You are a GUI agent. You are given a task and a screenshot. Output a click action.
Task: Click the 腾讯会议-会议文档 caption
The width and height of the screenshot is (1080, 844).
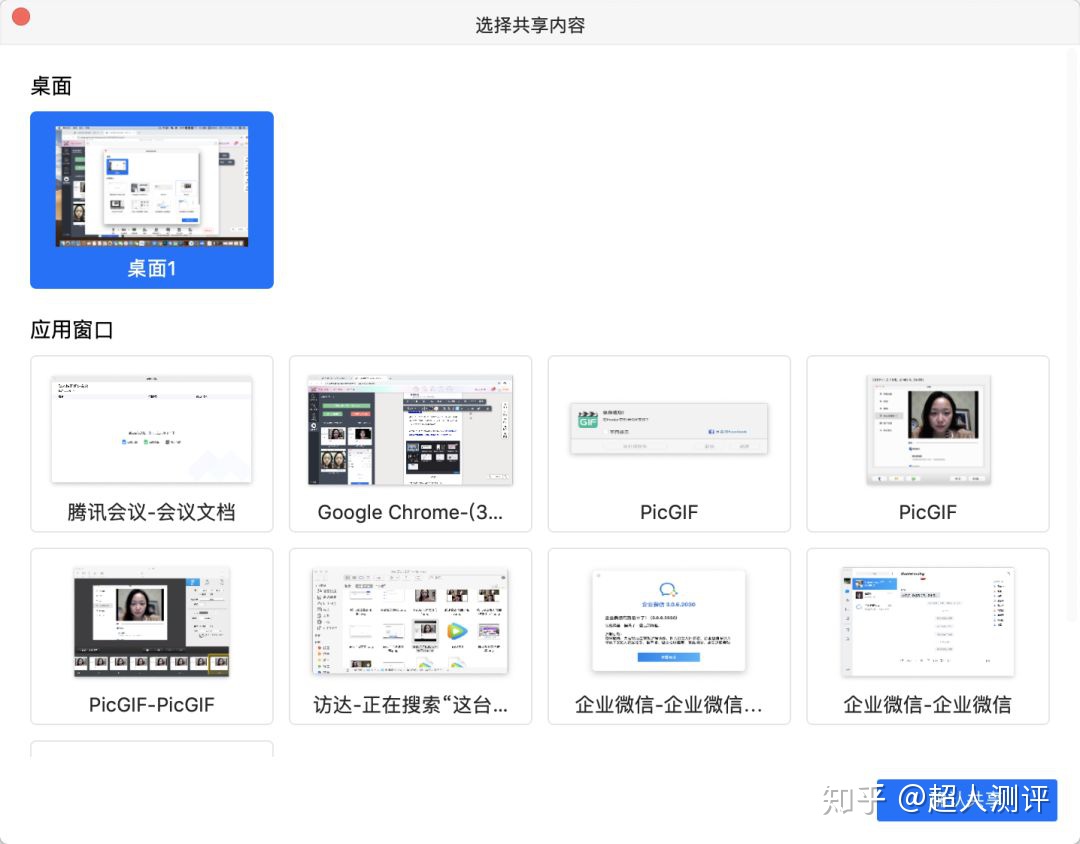click(x=152, y=512)
